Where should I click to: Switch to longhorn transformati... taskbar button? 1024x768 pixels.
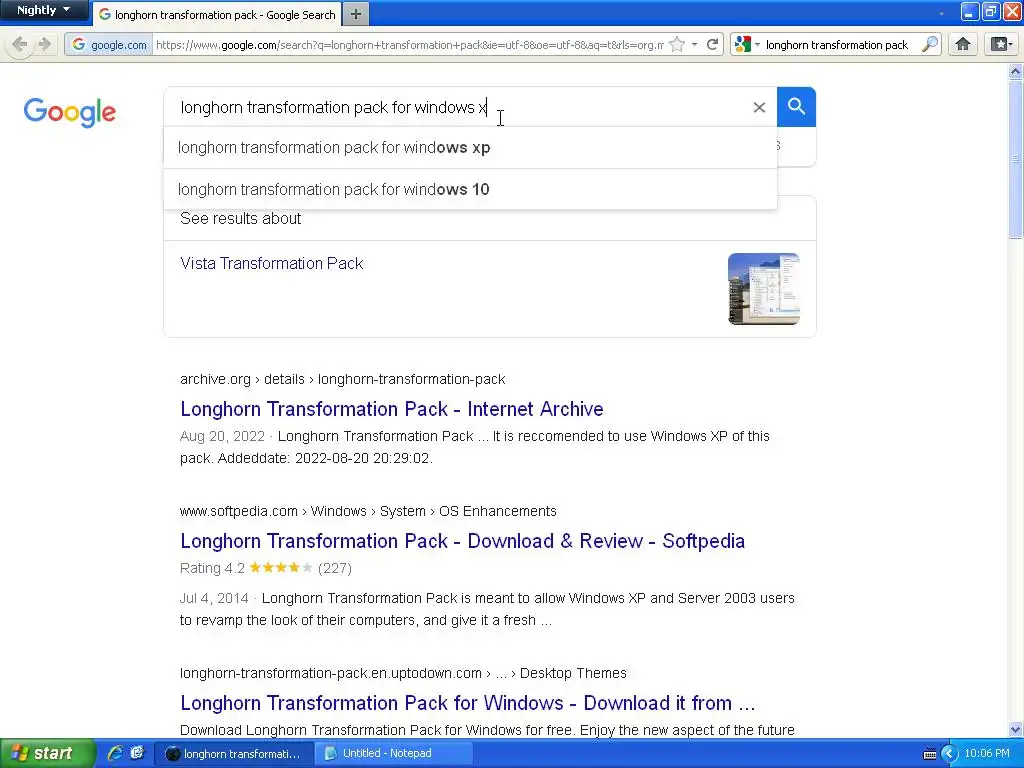(x=234, y=754)
